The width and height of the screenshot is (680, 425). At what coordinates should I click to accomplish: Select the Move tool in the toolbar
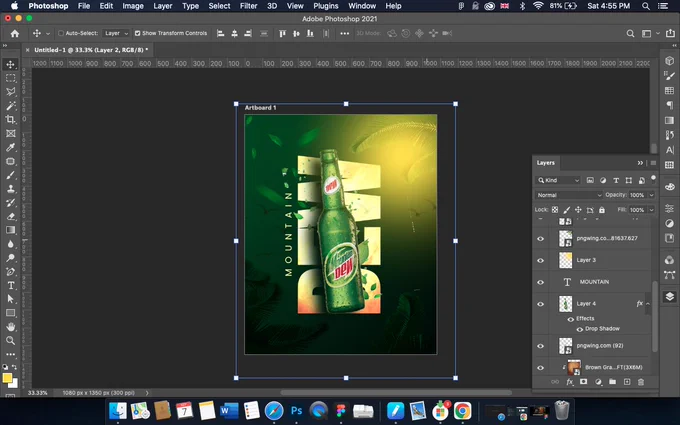(x=10, y=64)
